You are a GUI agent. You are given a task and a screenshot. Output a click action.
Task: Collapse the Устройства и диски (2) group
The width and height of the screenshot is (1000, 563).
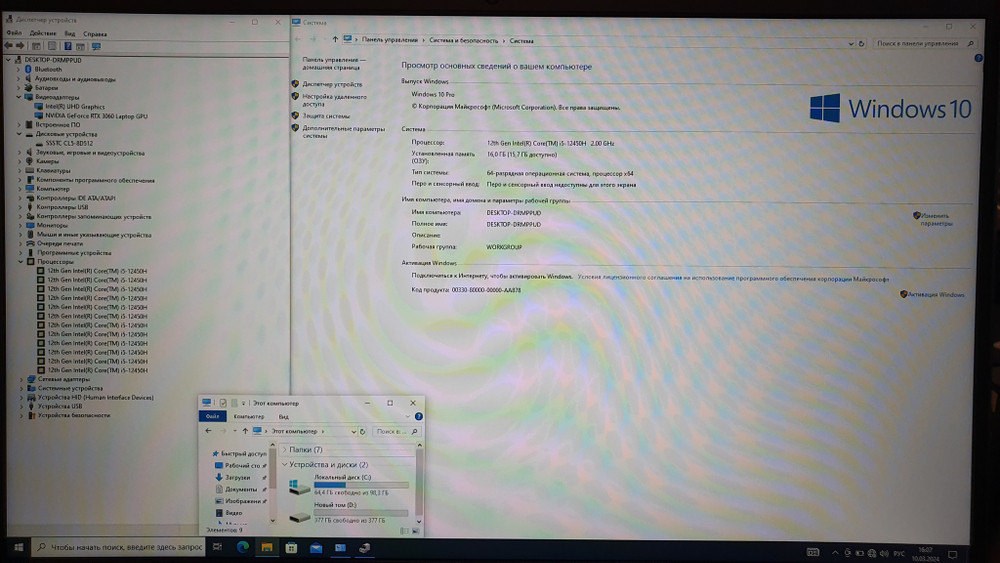click(284, 464)
